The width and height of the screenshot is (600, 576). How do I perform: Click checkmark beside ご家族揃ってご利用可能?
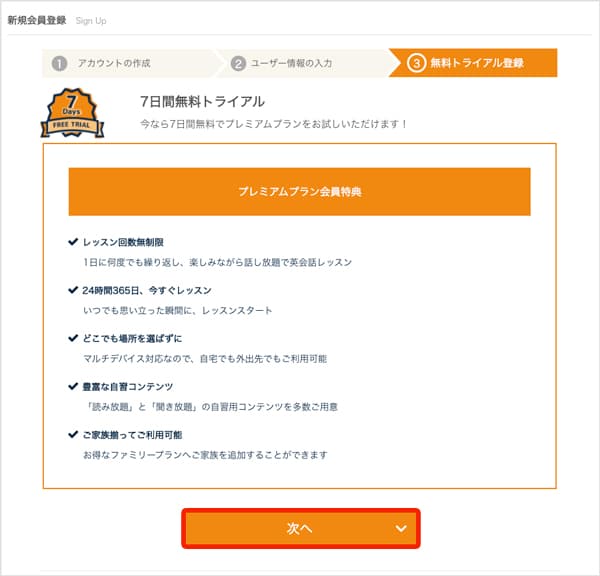tap(72, 435)
